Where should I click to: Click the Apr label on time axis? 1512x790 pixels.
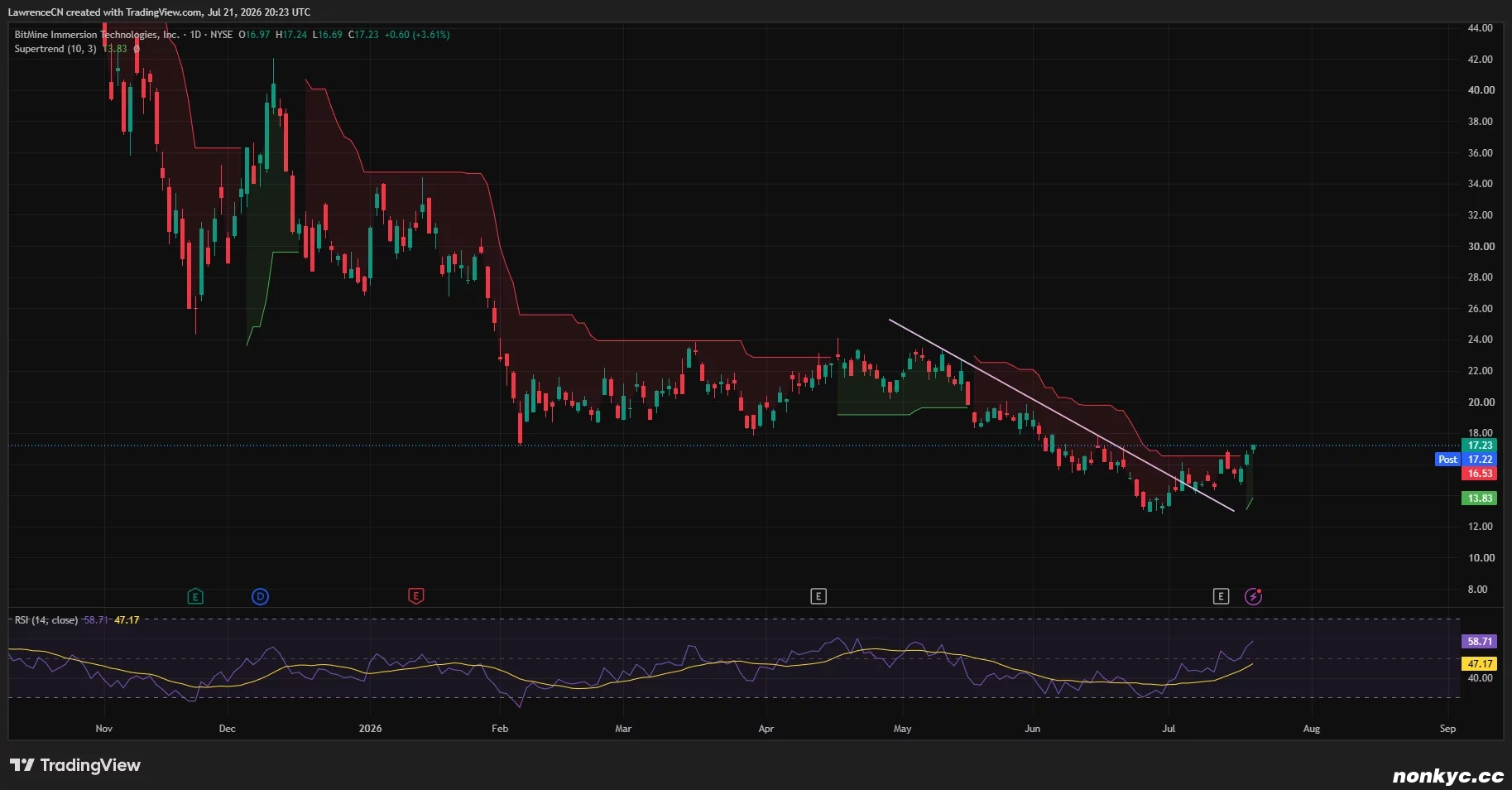[766, 729]
